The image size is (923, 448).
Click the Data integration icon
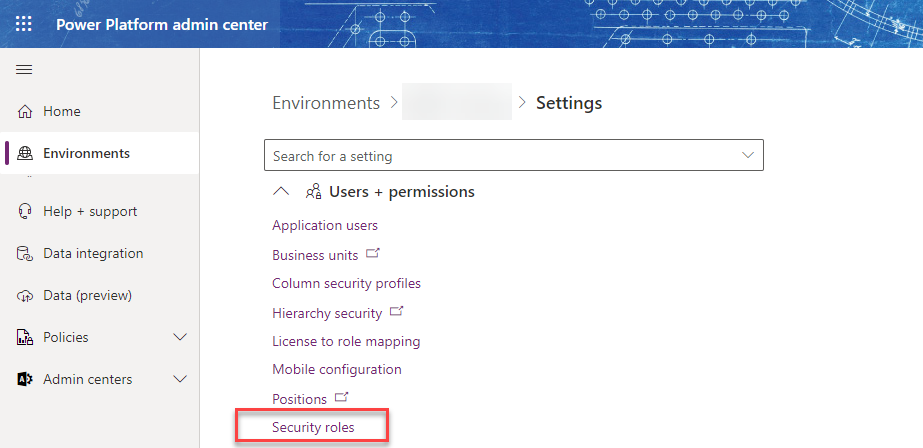coord(24,254)
